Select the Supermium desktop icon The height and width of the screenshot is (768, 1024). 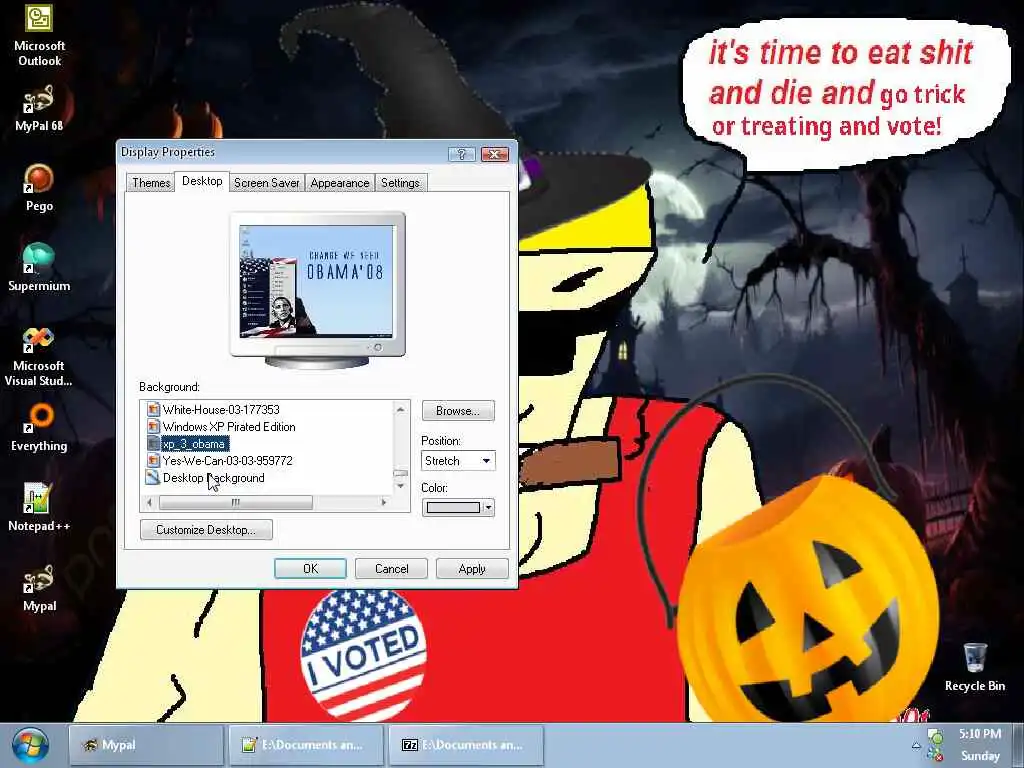(39, 268)
